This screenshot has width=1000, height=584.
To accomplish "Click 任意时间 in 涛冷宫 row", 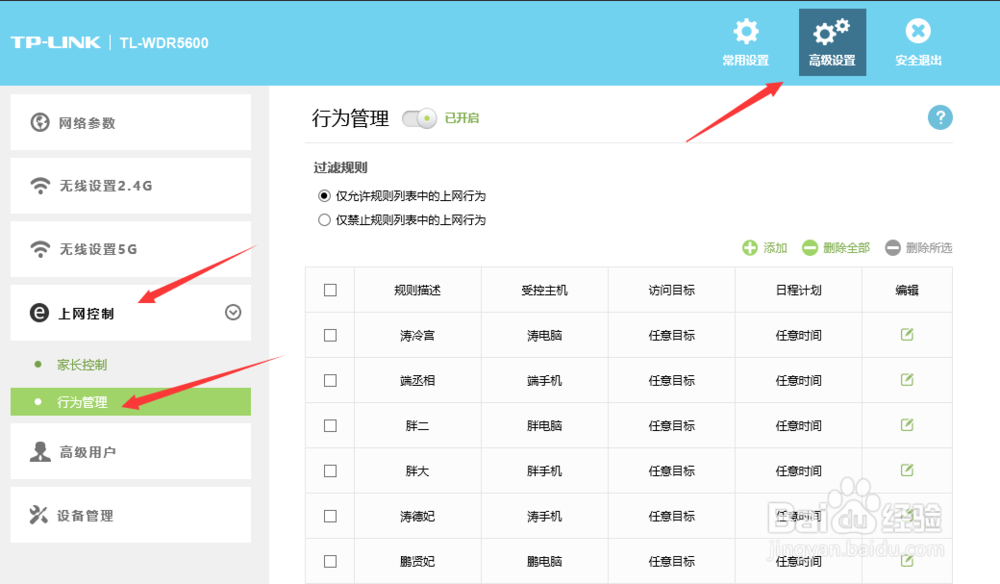I will 798,335.
